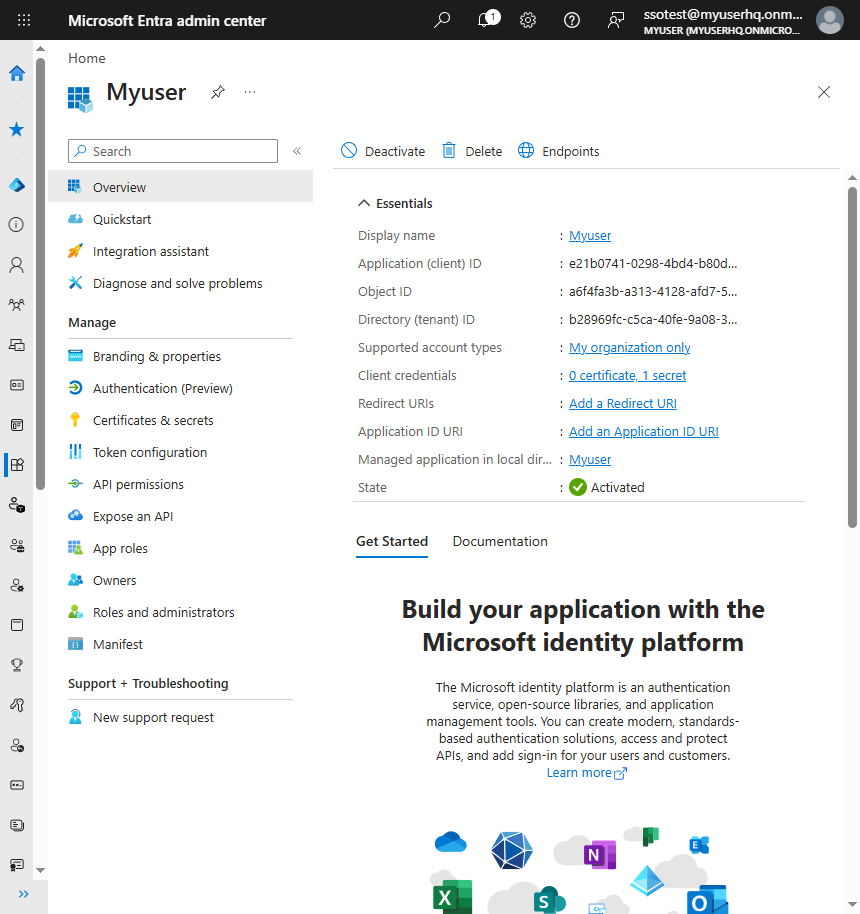Image resolution: width=860 pixels, height=914 pixels.
Task: Click the main content vertical scrollbar
Action: 852,357
